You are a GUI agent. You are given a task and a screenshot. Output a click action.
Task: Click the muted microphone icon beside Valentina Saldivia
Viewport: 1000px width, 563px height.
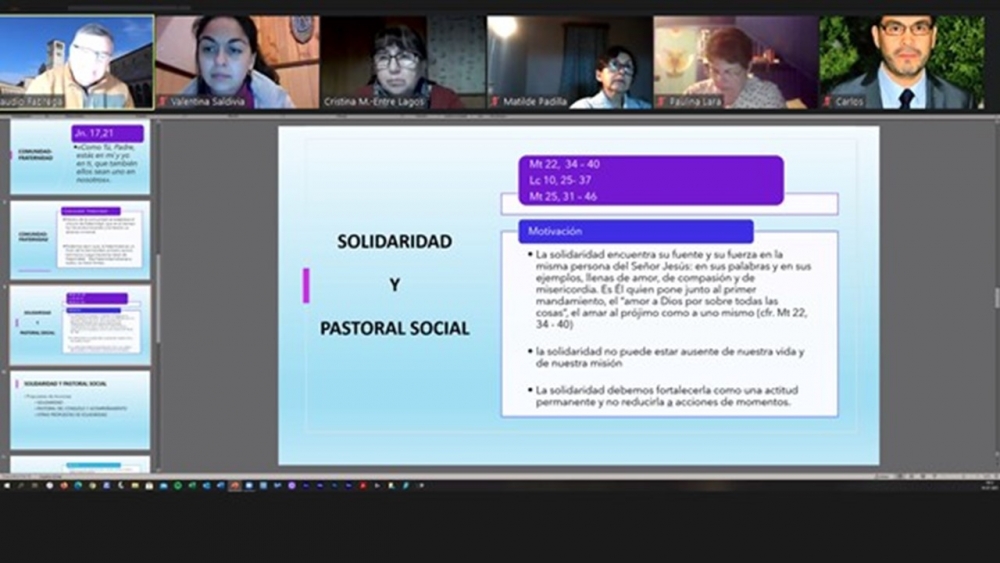[164, 101]
